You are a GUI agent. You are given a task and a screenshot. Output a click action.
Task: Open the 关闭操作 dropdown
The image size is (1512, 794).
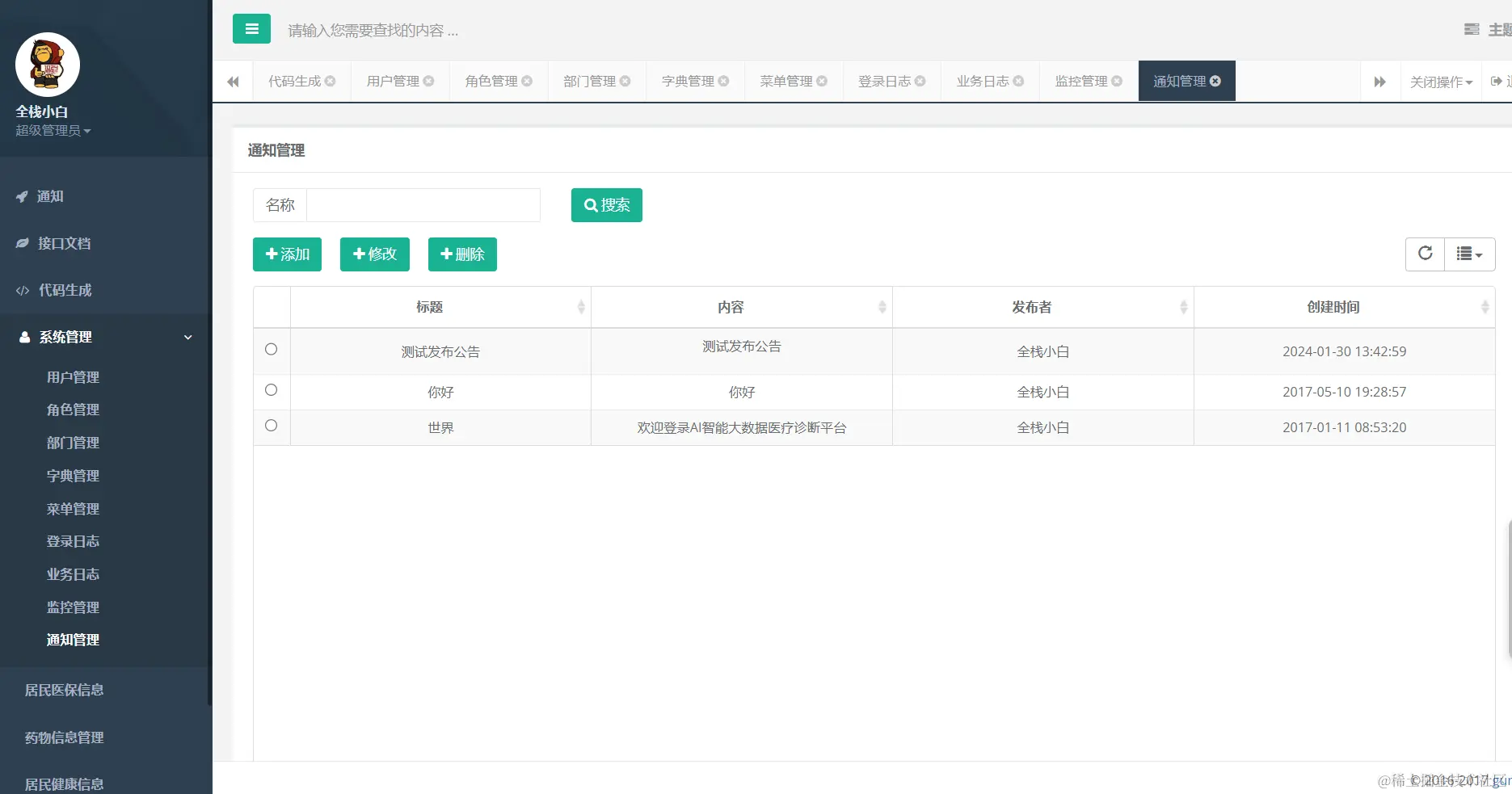(x=1441, y=82)
